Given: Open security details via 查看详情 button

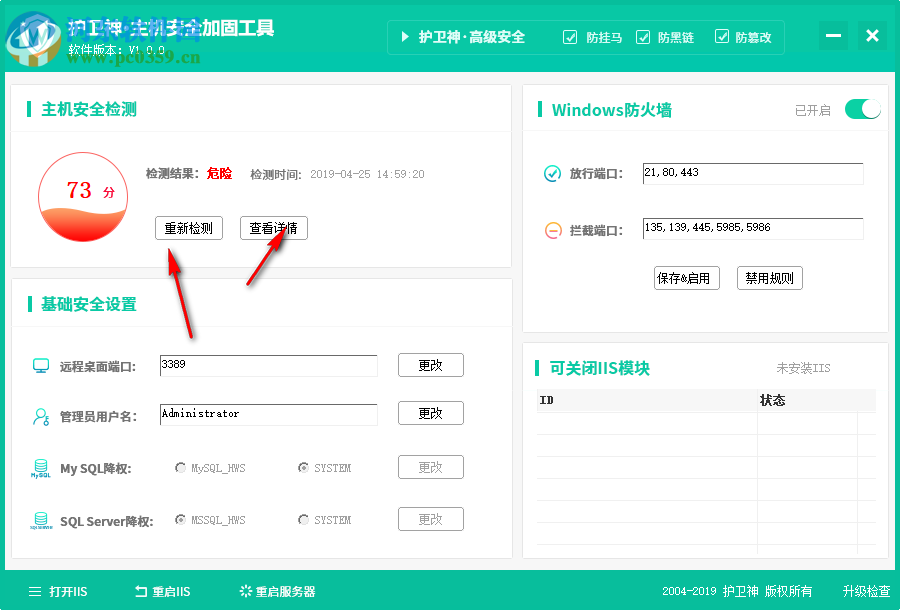Looking at the screenshot, I should tap(273, 228).
